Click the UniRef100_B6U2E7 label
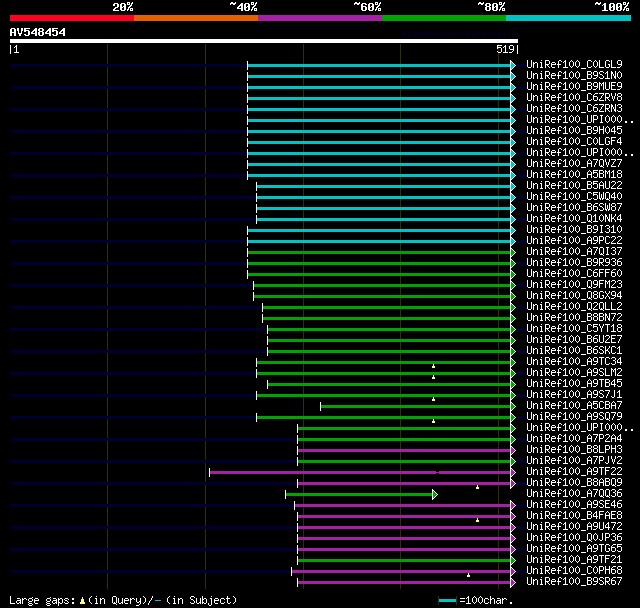 [574, 340]
